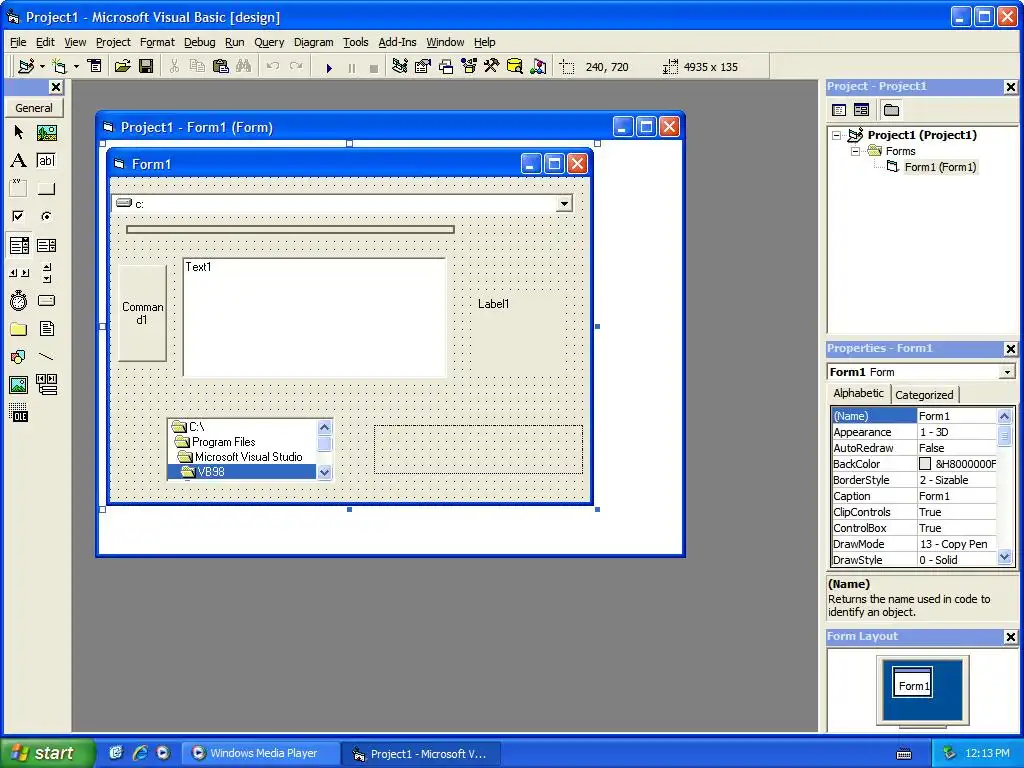Select the Form1 thumbnail in Form Layout
Screen dimensions: 1024x768
912,682
